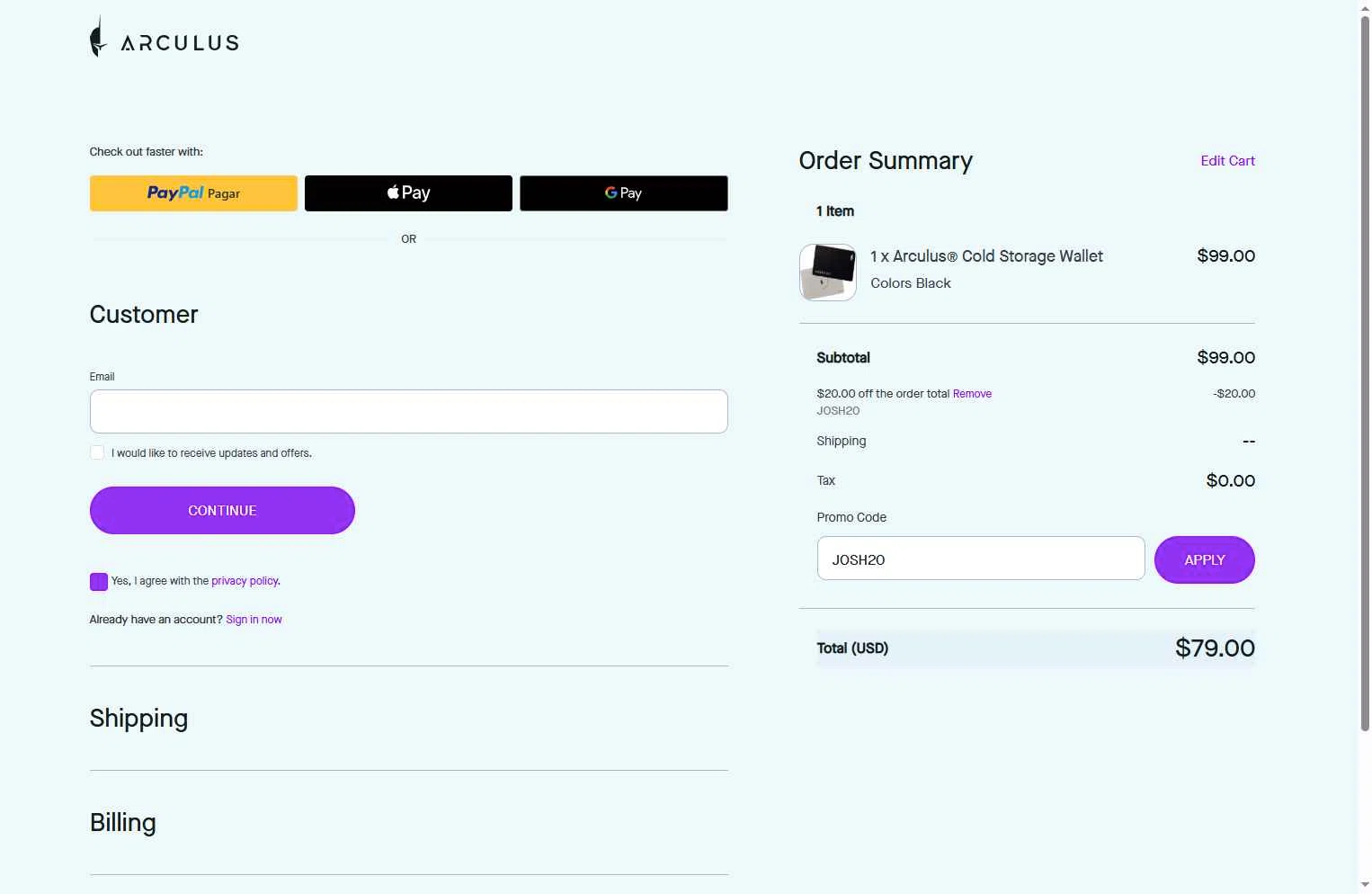Click the $79.00 total amount

[x=1215, y=648]
